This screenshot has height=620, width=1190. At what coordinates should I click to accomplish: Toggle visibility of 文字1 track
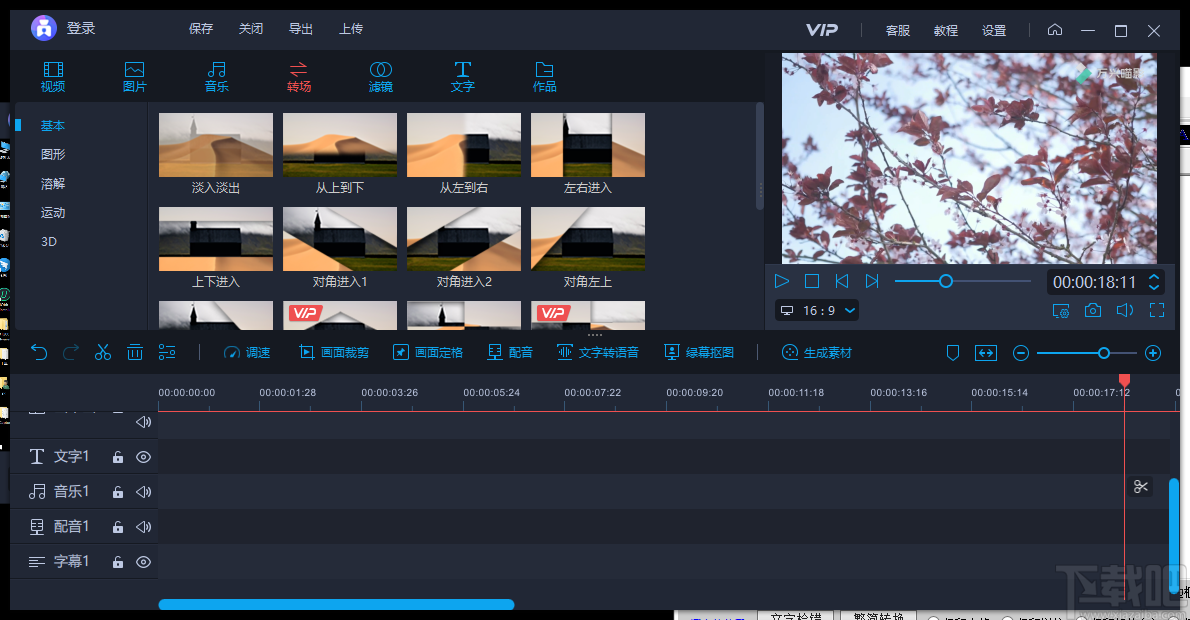[143, 457]
